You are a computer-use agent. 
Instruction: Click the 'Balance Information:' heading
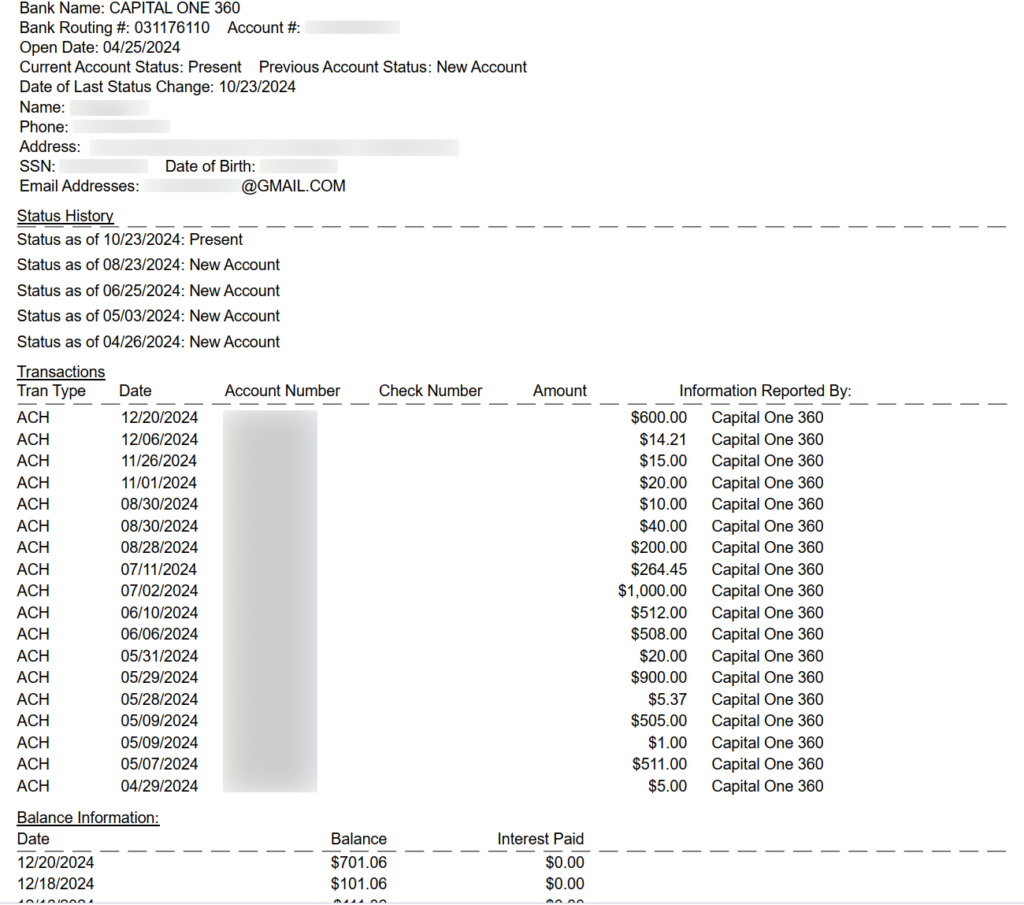click(88, 818)
